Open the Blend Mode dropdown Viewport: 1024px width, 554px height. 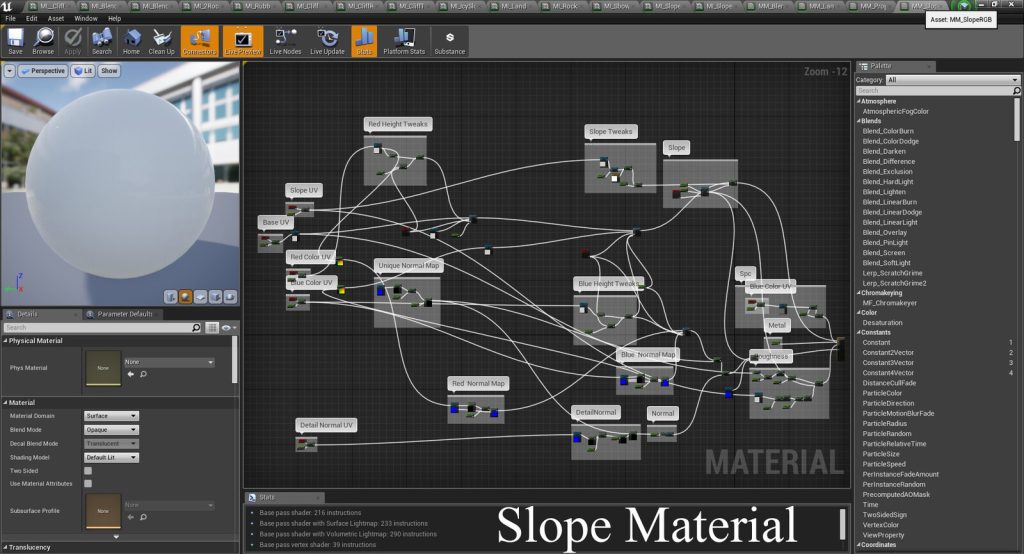(x=112, y=430)
